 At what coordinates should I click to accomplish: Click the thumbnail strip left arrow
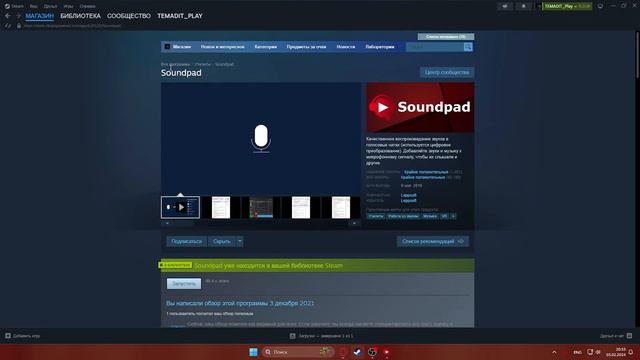click(167, 223)
